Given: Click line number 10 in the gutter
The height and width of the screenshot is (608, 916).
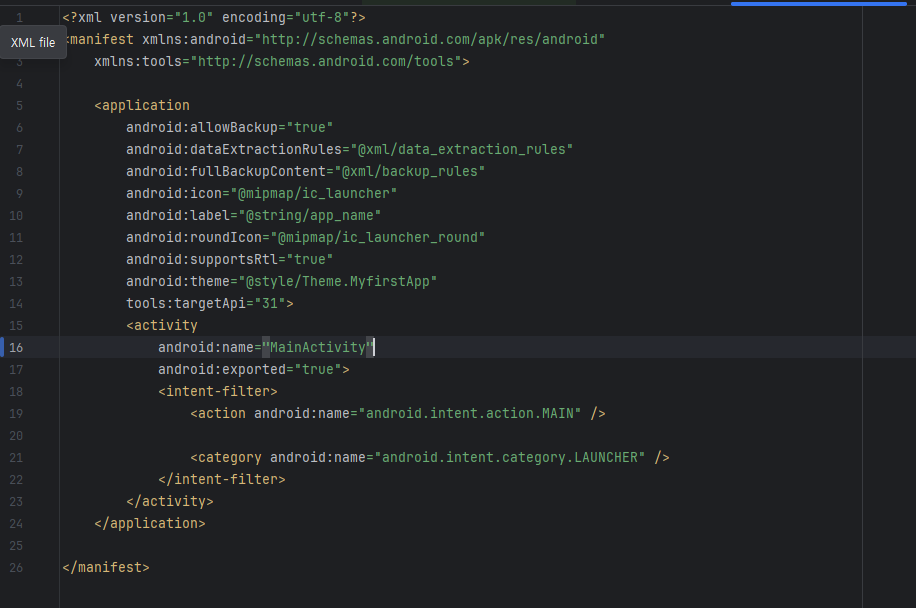Looking at the screenshot, I should [x=16, y=216].
